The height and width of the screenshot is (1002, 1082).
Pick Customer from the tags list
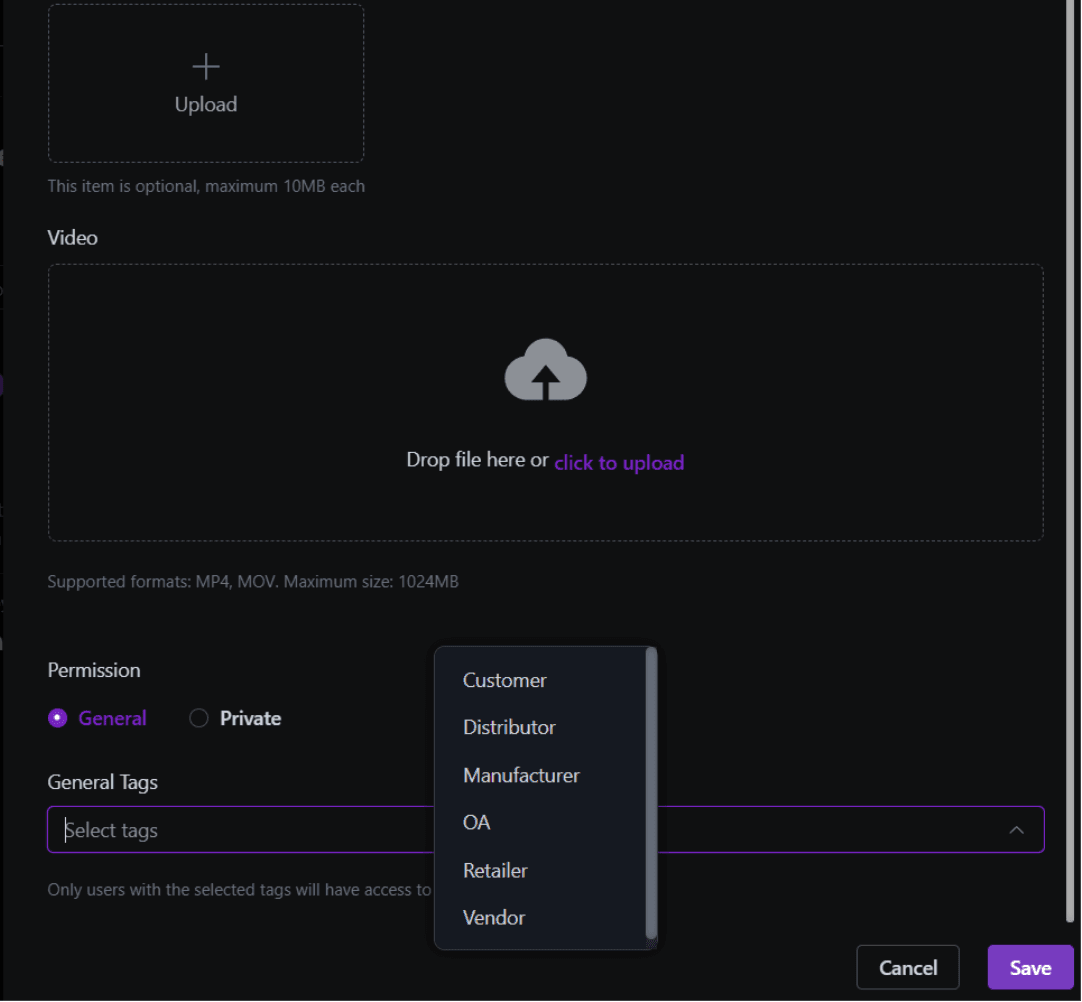tap(505, 680)
